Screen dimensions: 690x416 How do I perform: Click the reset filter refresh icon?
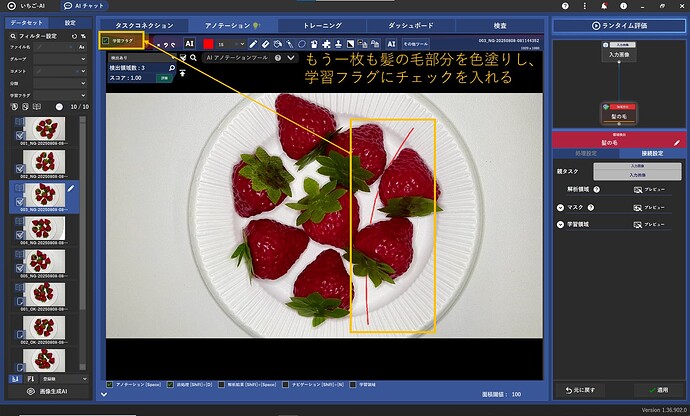(74, 36)
